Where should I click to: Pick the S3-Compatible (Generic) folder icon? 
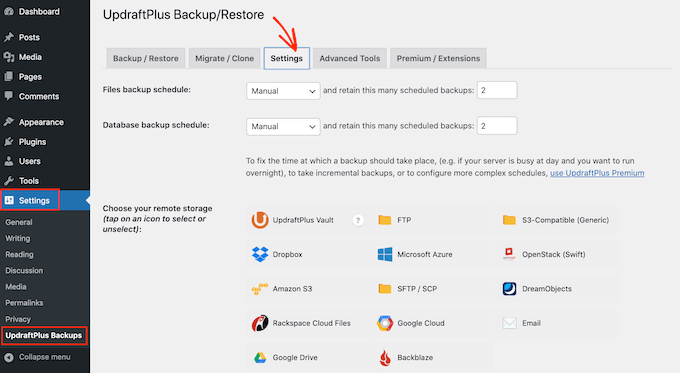(x=509, y=220)
